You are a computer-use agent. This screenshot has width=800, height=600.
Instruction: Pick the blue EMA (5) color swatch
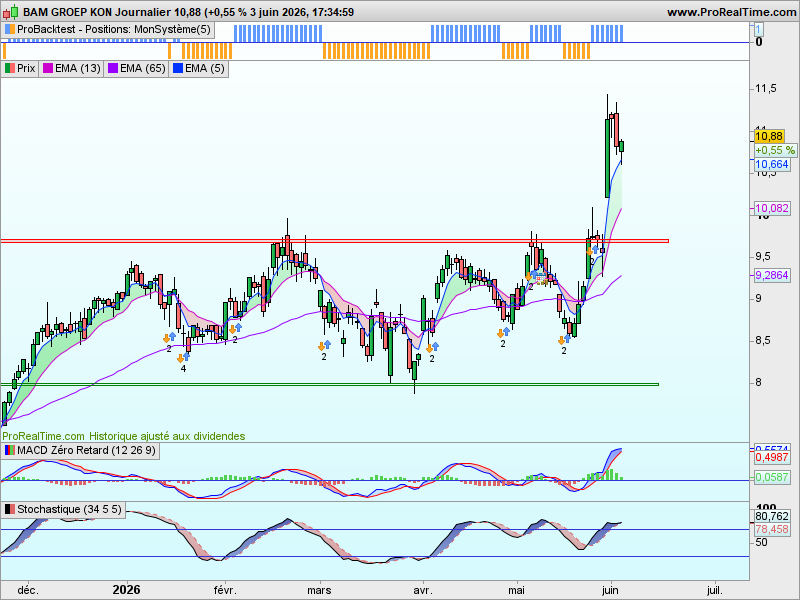tap(178, 68)
